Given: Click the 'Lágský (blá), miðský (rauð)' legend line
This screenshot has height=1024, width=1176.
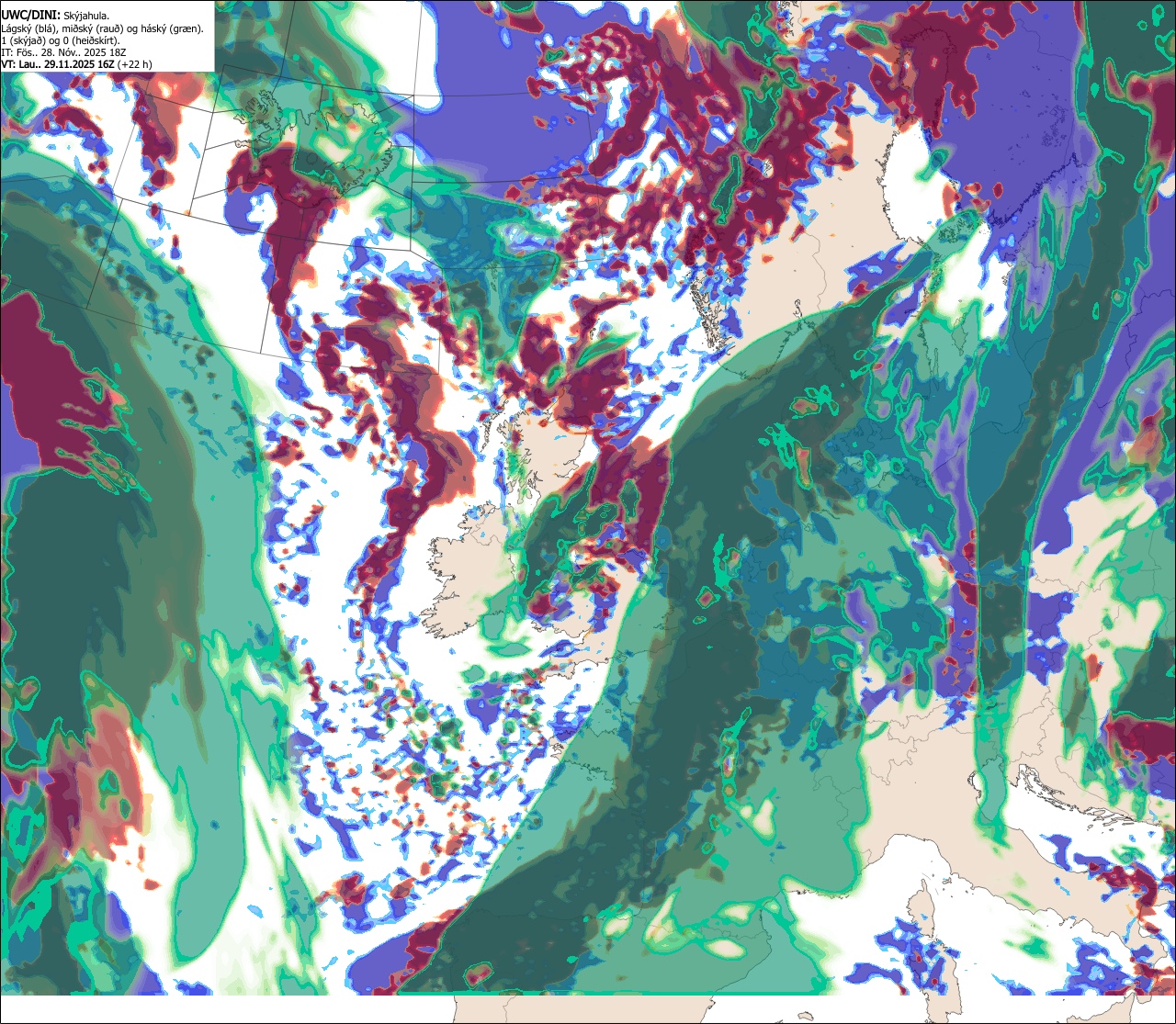Looking at the screenshot, I should pyautogui.click(x=103, y=28).
